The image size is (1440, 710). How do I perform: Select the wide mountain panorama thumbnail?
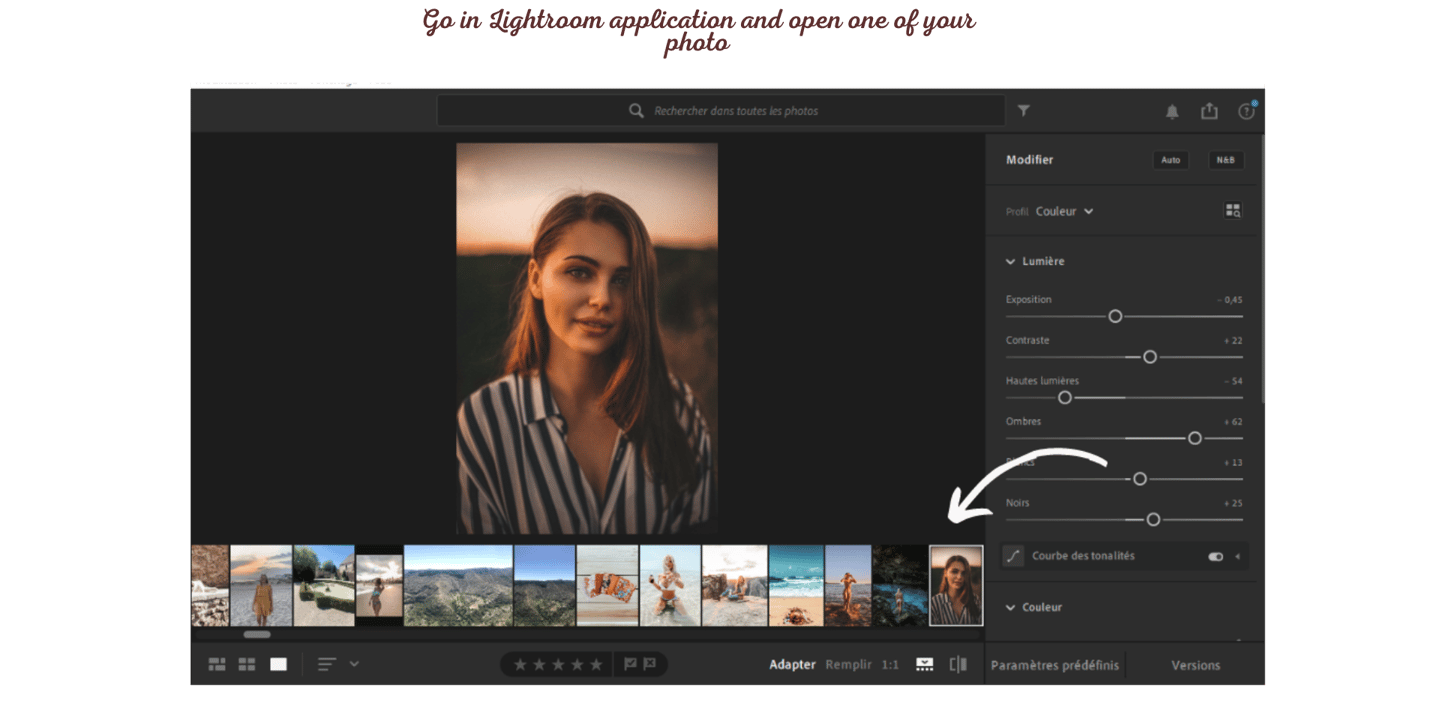coord(458,585)
